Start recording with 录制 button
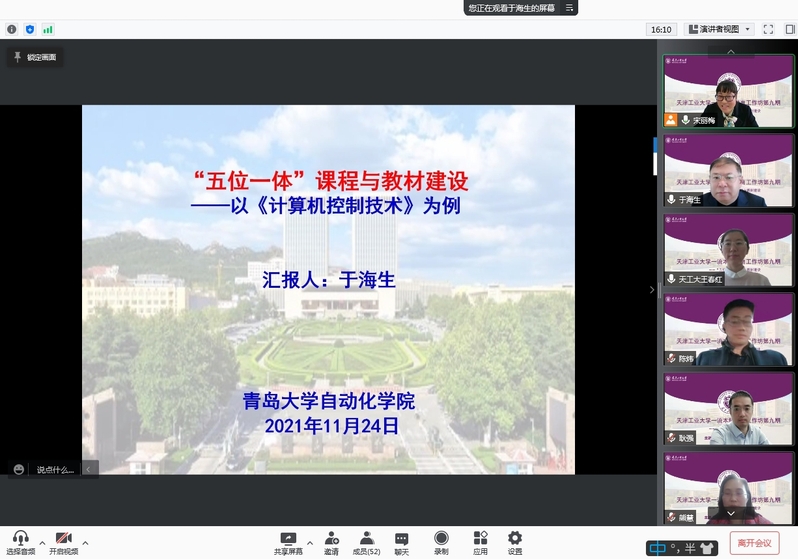 [x=441, y=542]
